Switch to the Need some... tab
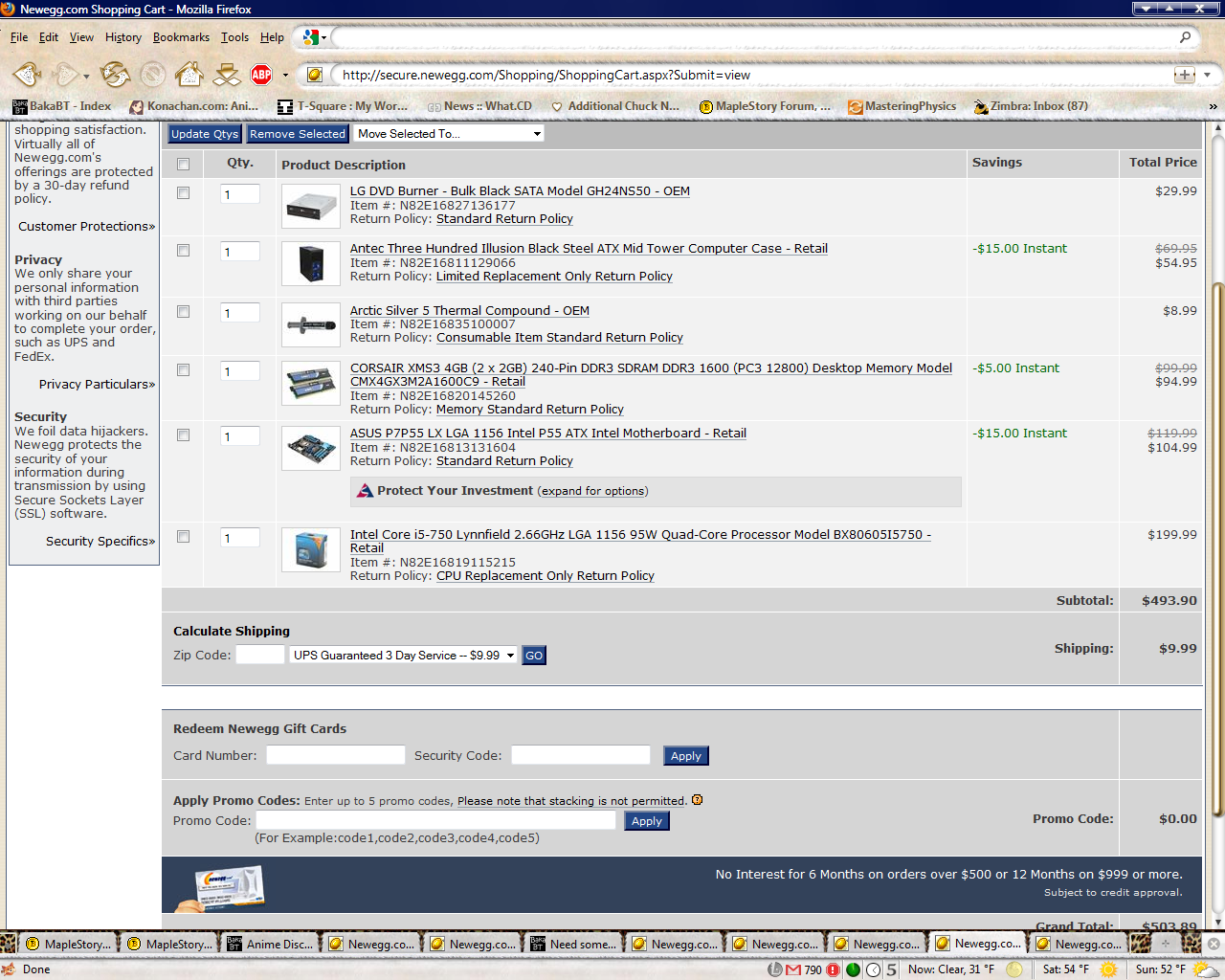Screen dimensions: 1225x980 tap(574, 944)
